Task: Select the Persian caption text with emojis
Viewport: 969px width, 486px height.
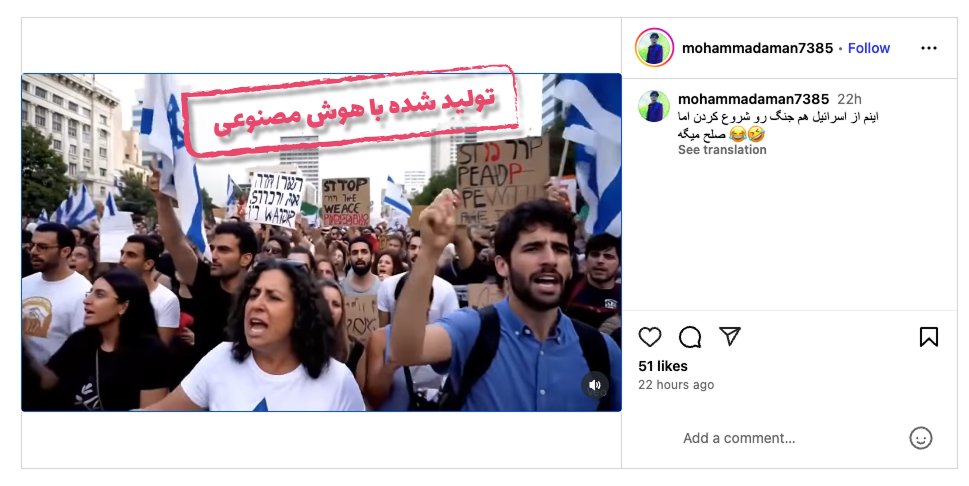Action: pyautogui.click(x=779, y=125)
